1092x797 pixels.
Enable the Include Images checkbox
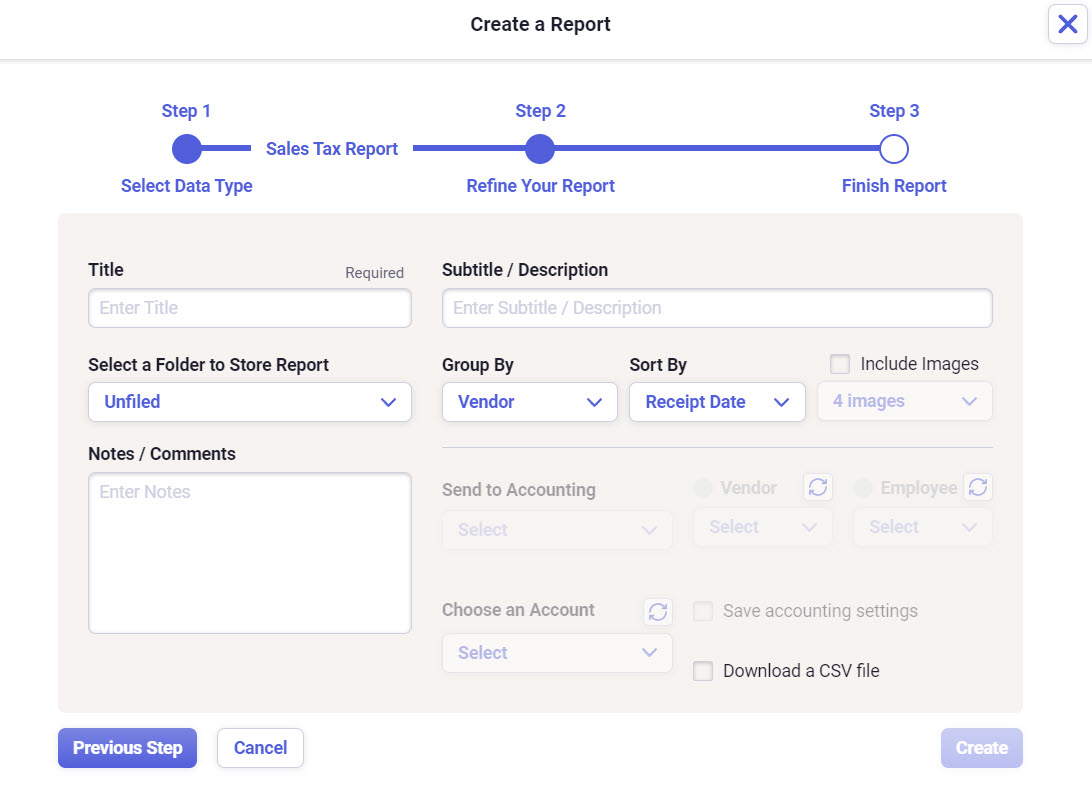[839, 364]
